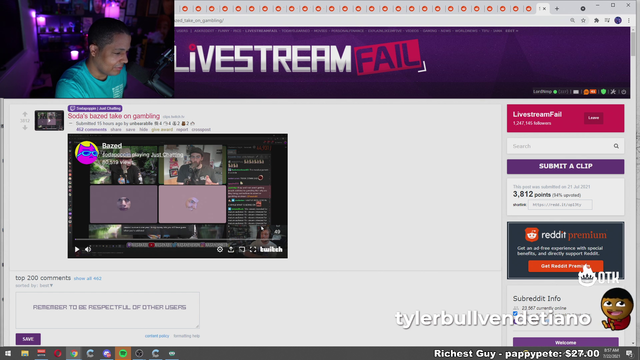Viewport: 640px width, 360px height.
Task: Share the Twitch clip via share icon
Action: [231, 249]
